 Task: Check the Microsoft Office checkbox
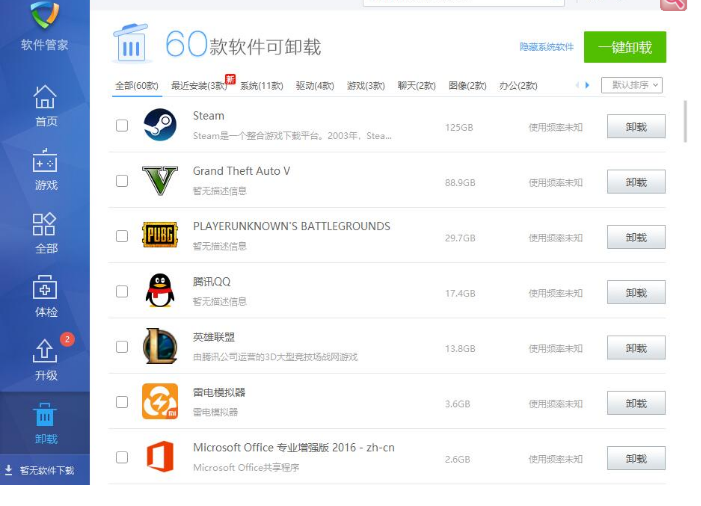pos(122,457)
